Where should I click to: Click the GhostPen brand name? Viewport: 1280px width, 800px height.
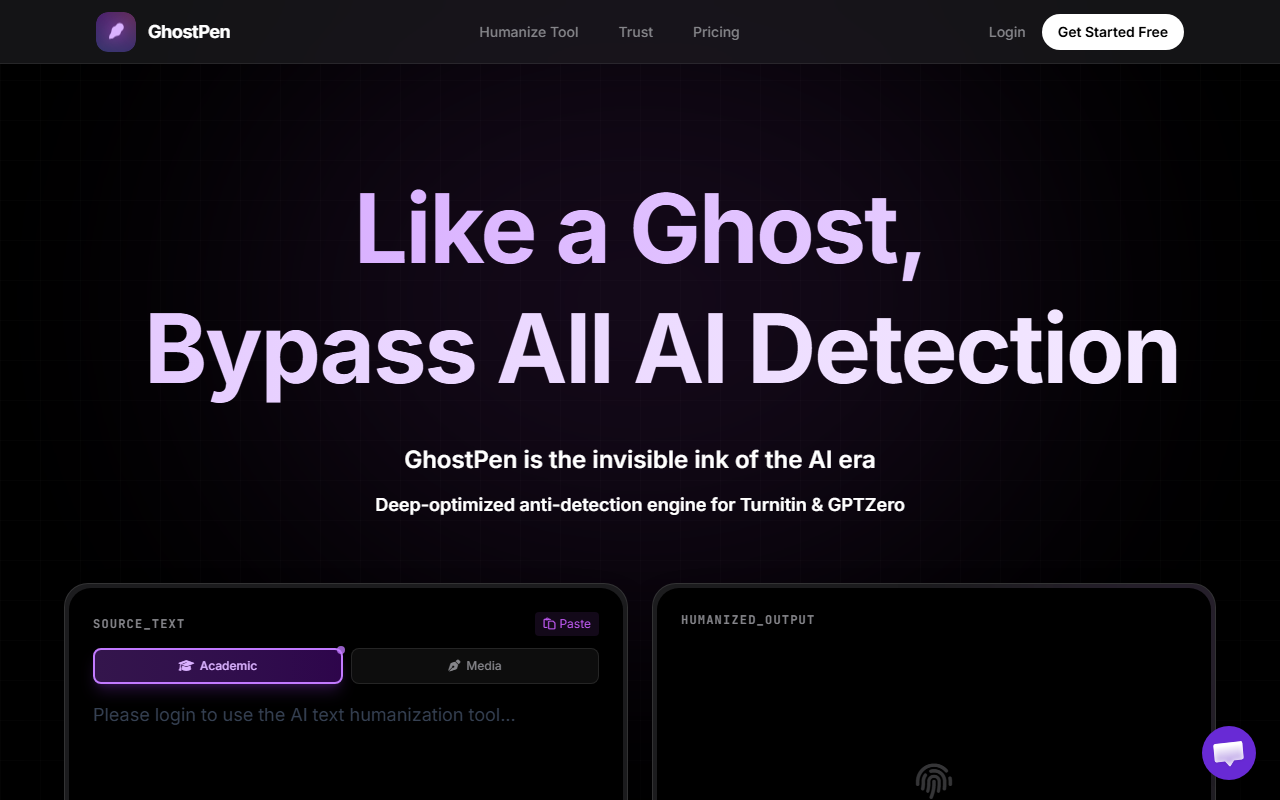pos(189,32)
